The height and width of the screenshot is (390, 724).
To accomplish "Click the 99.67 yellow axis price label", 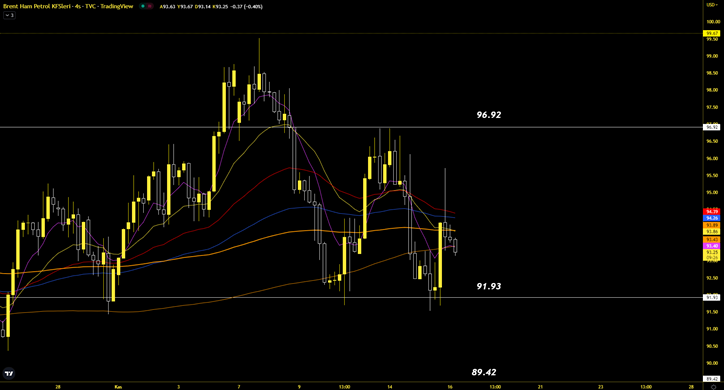I will pyautogui.click(x=712, y=33).
